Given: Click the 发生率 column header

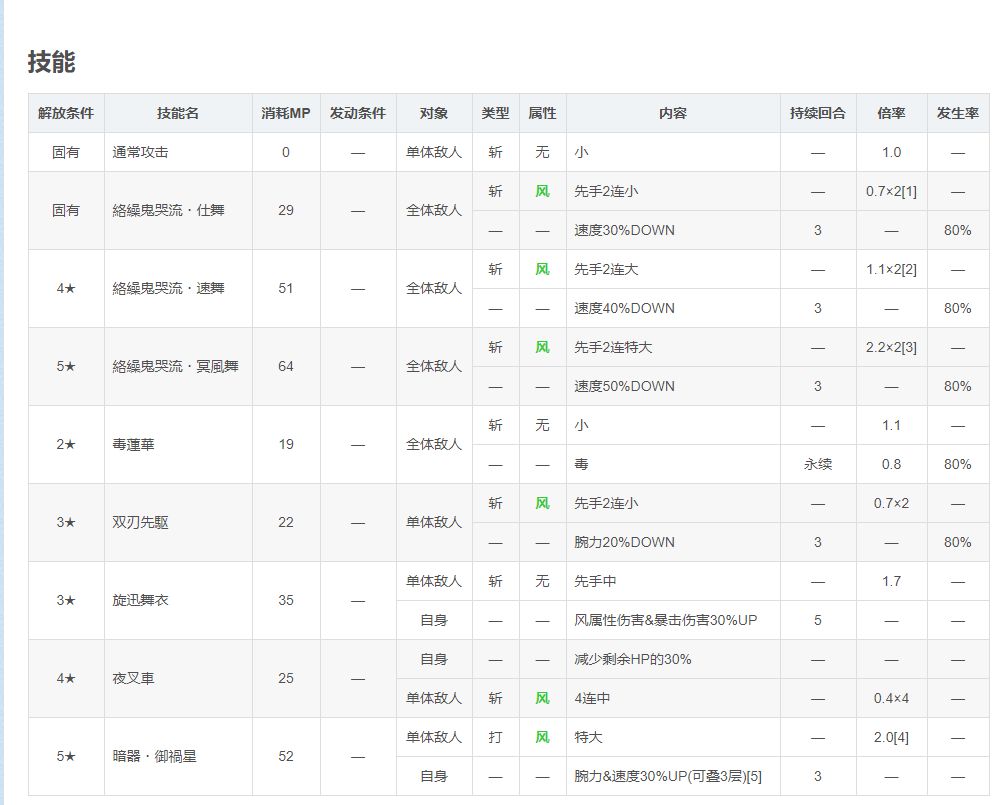Looking at the screenshot, I should (x=958, y=113).
